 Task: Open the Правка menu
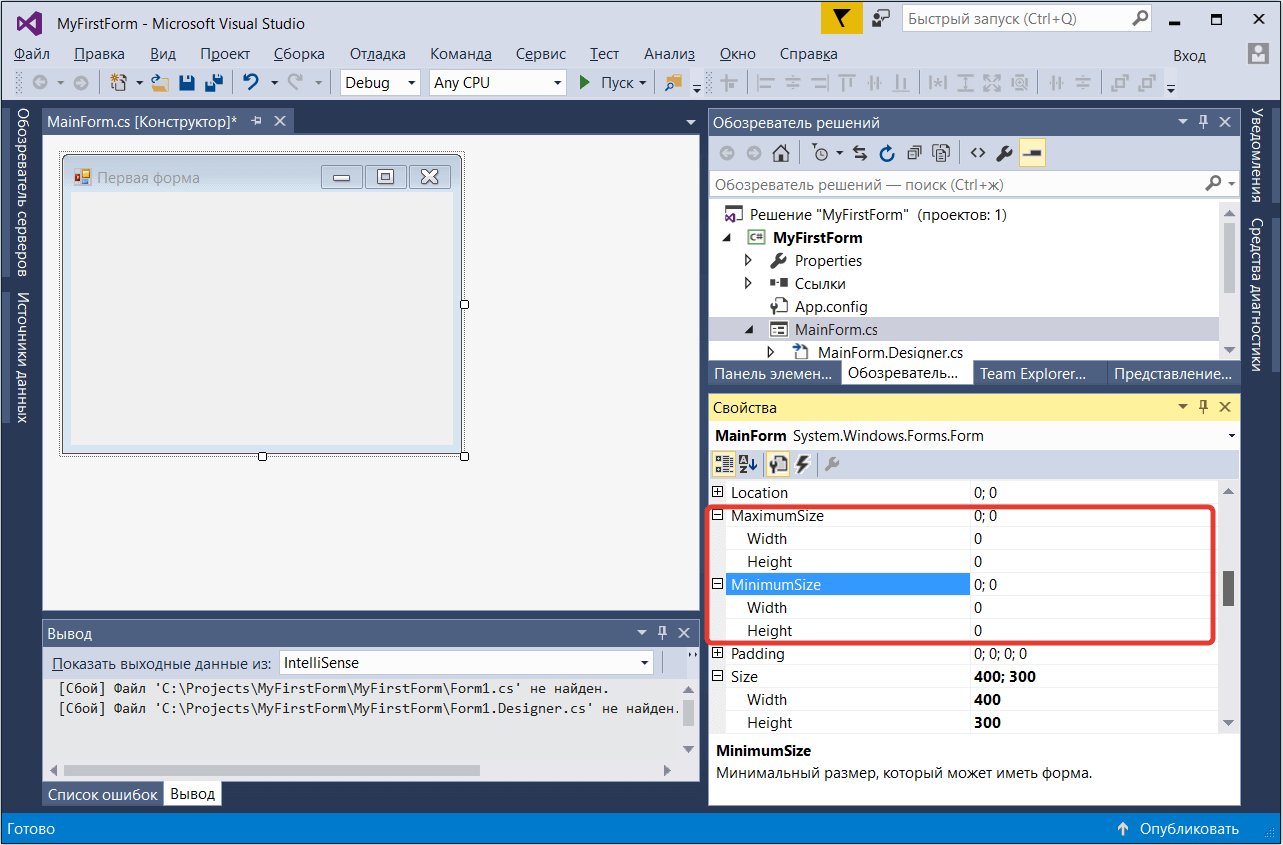100,54
